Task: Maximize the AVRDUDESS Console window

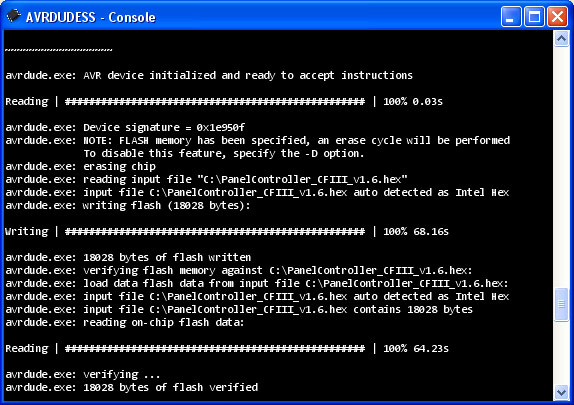Action: [x=534, y=16]
